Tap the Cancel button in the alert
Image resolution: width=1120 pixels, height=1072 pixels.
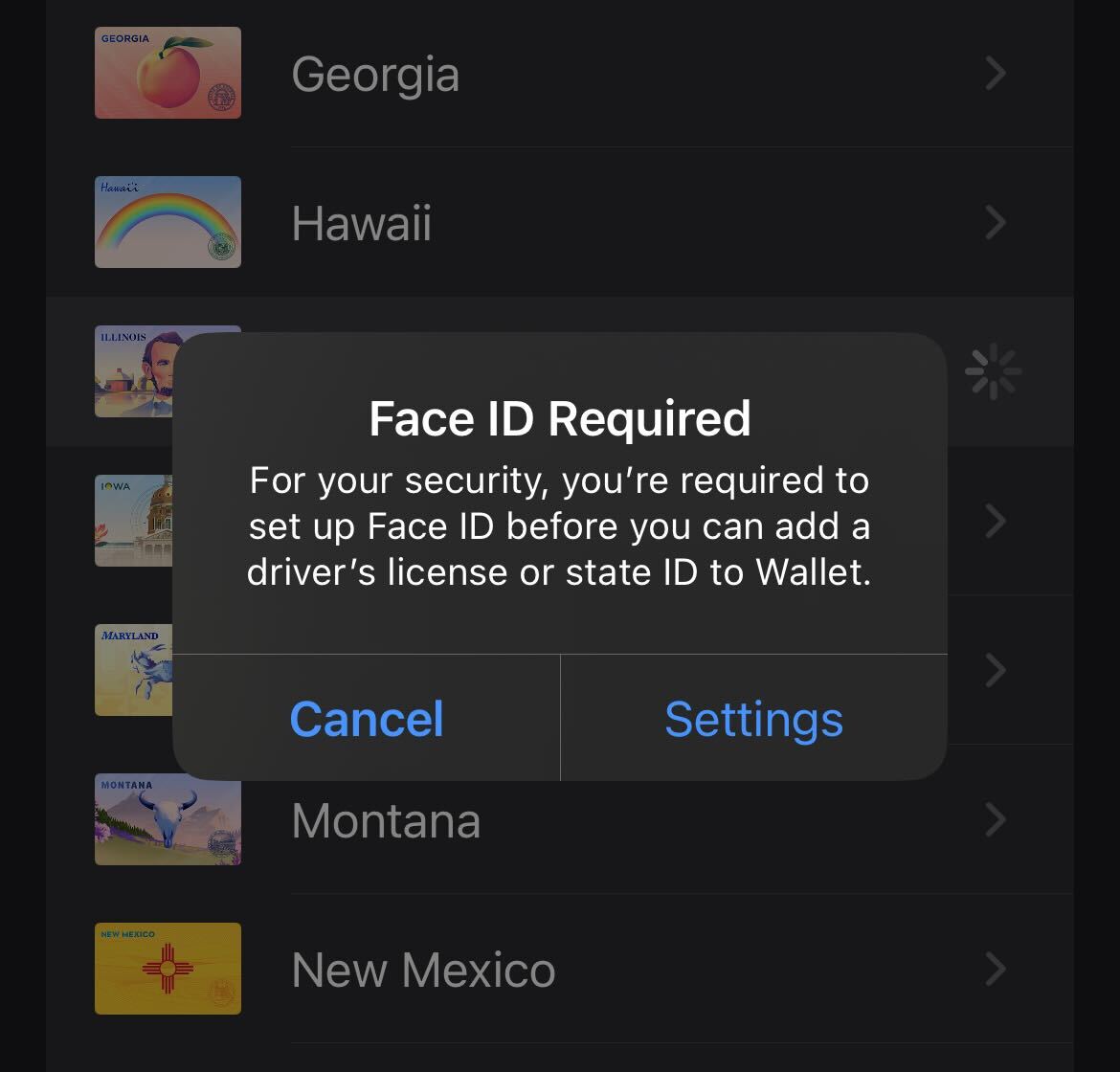coord(367,719)
